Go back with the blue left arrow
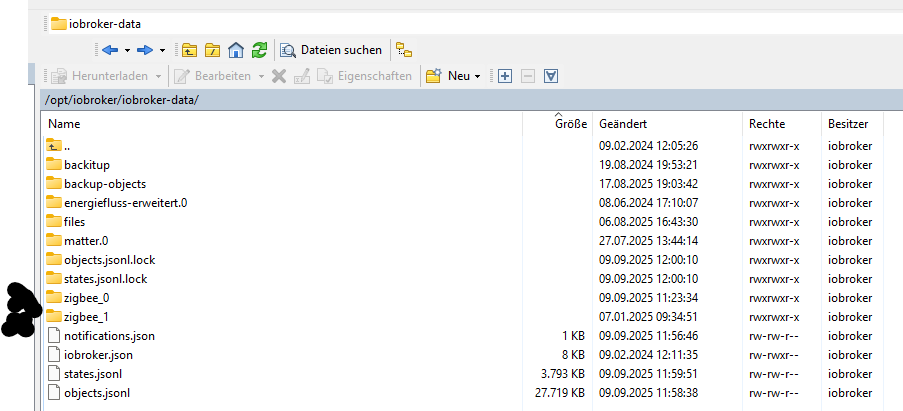903x411 pixels. coord(109,51)
